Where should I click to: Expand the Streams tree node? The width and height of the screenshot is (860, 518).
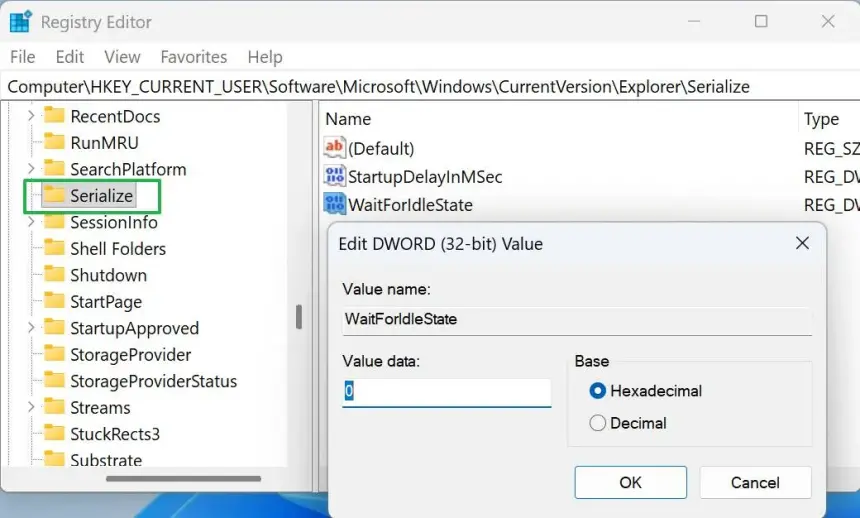pos(31,407)
